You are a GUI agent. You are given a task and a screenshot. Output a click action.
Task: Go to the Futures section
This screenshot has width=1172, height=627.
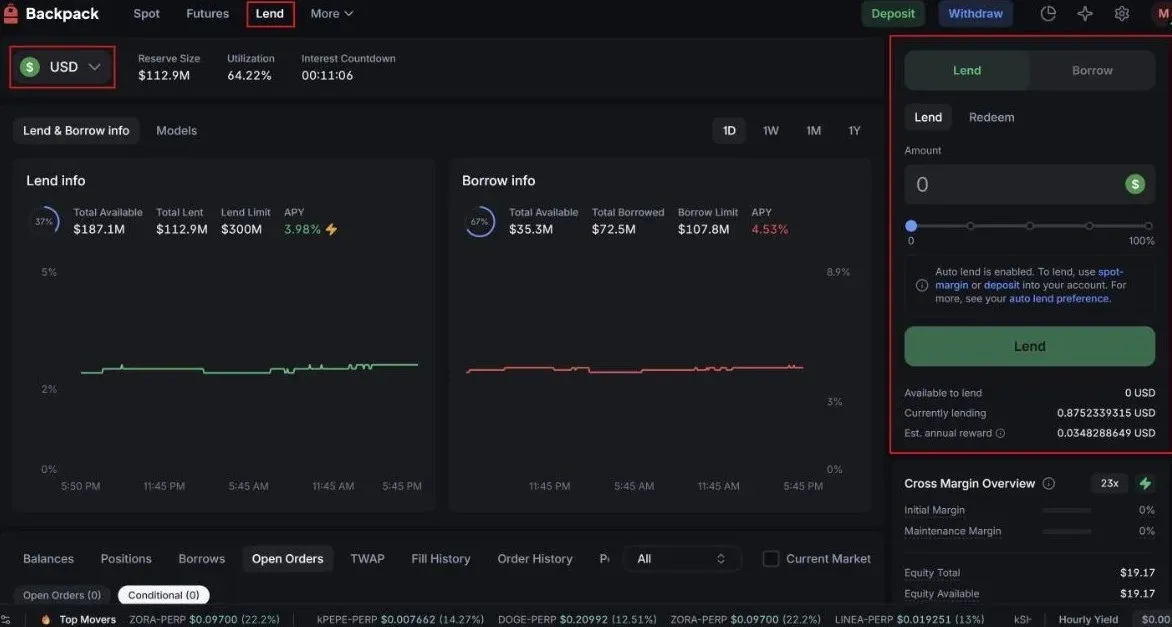(x=207, y=13)
